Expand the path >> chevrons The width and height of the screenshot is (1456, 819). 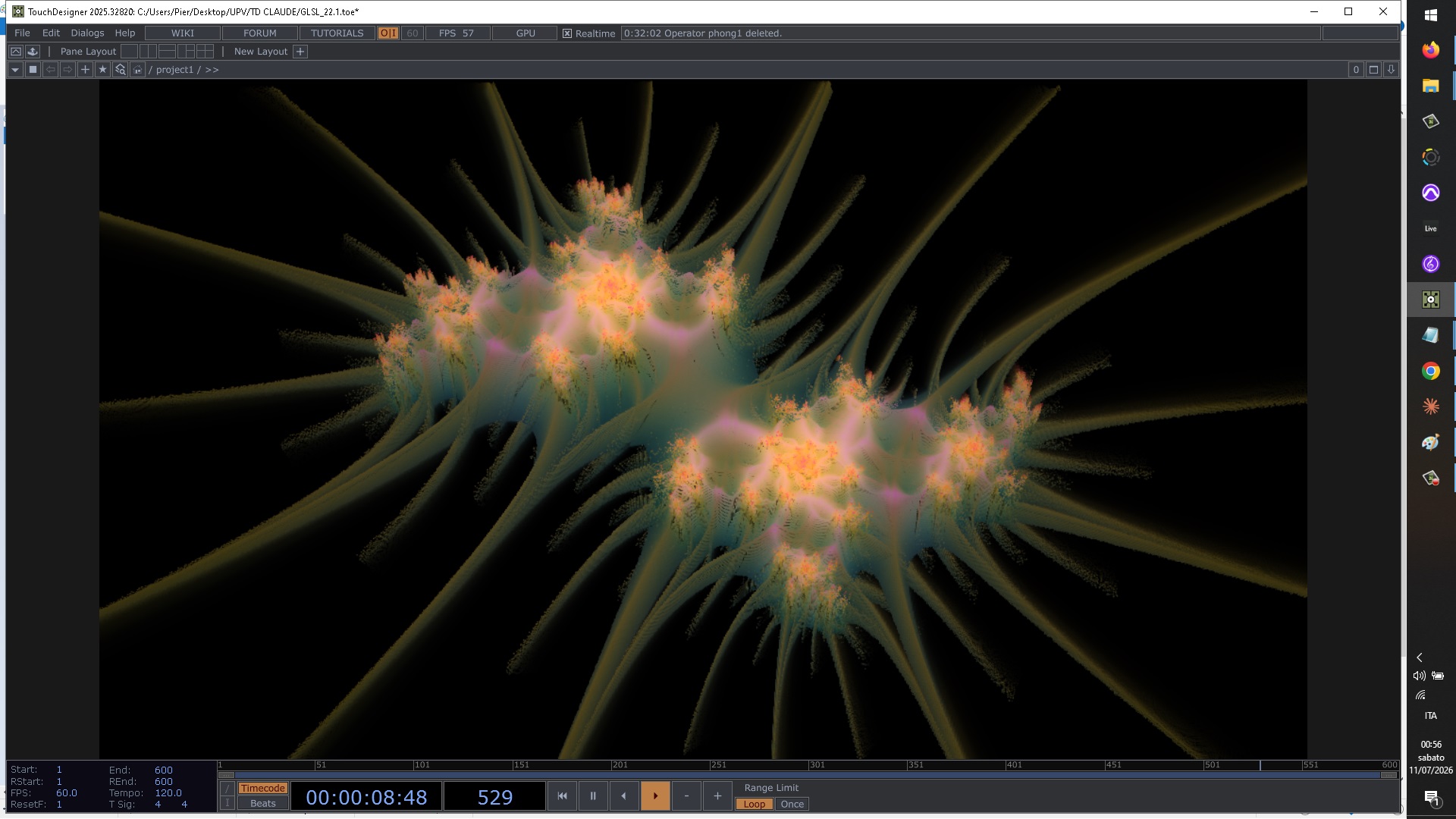[x=212, y=69]
